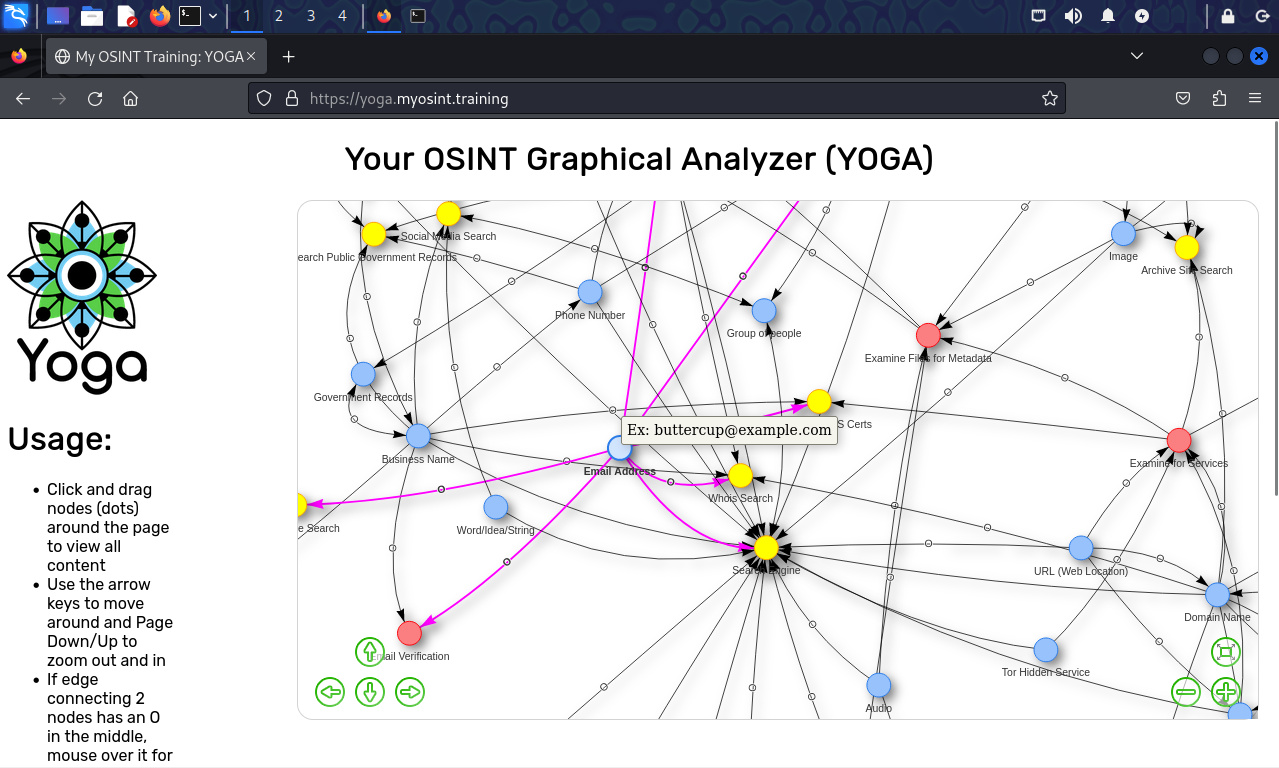Select the Search Engine yellow node

pyautogui.click(x=766, y=547)
